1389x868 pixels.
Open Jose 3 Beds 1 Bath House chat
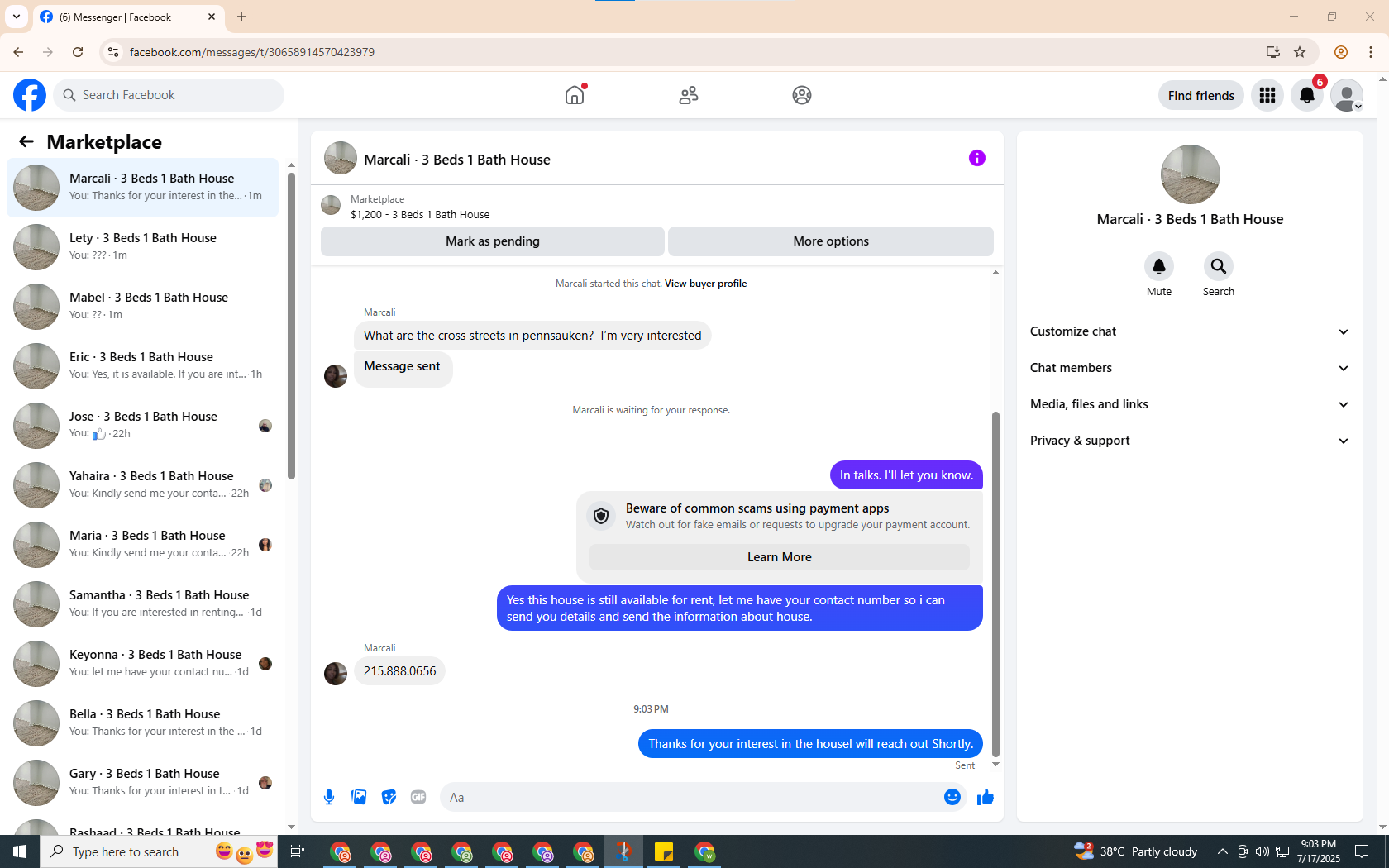point(142,425)
